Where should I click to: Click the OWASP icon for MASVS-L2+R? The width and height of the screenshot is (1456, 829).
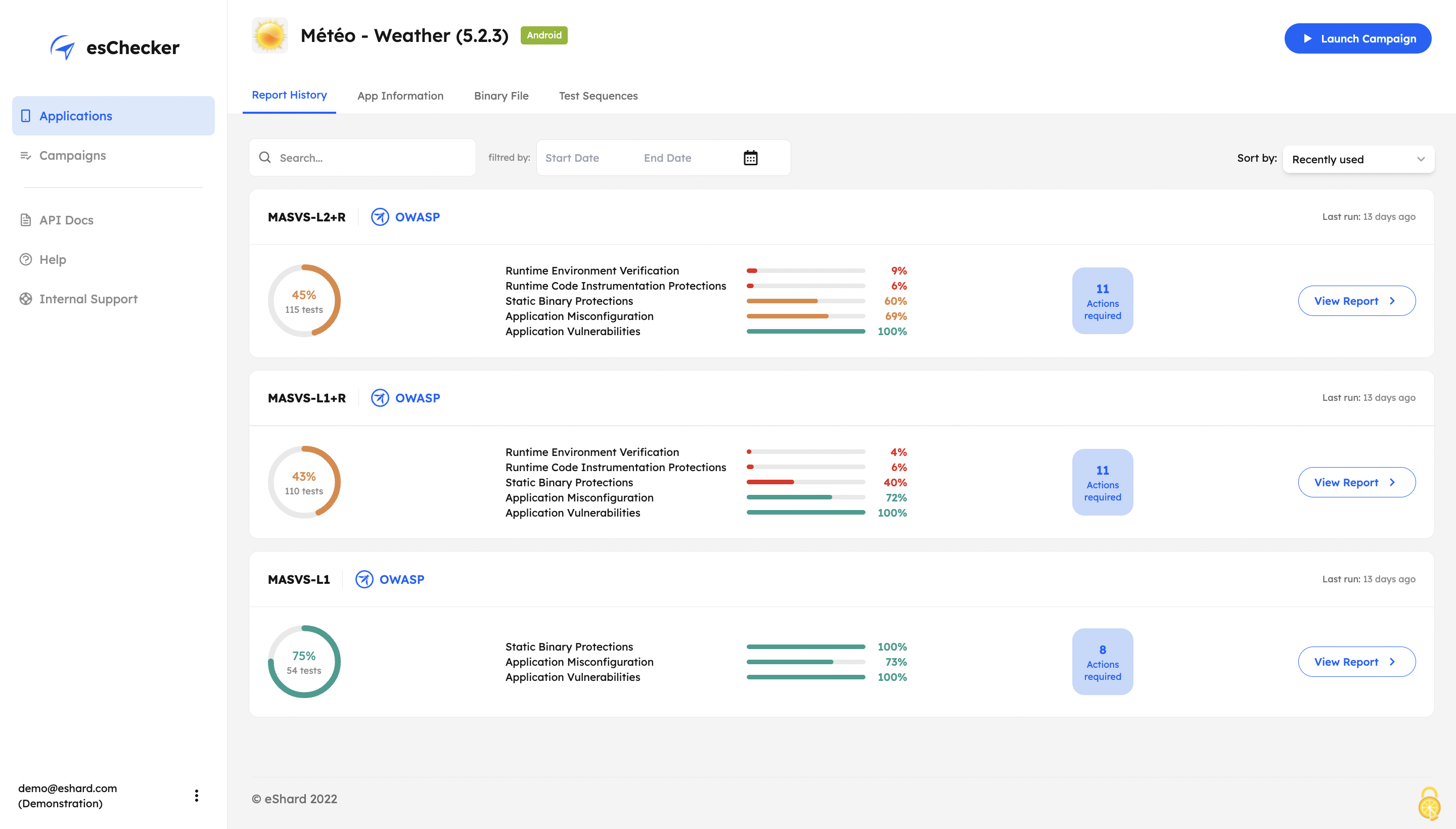click(380, 217)
